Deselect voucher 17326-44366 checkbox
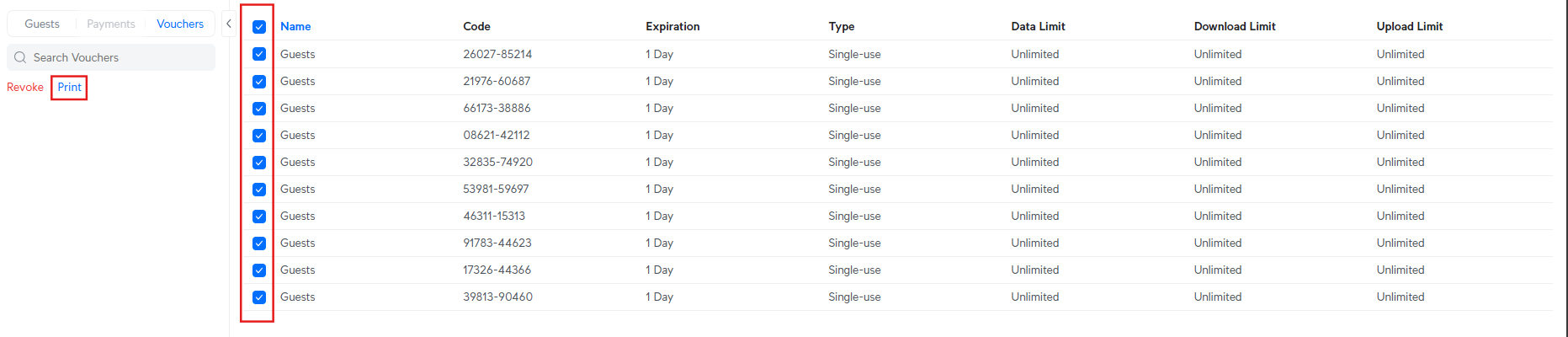The width and height of the screenshot is (1568, 337). click(x=259, y=270)
